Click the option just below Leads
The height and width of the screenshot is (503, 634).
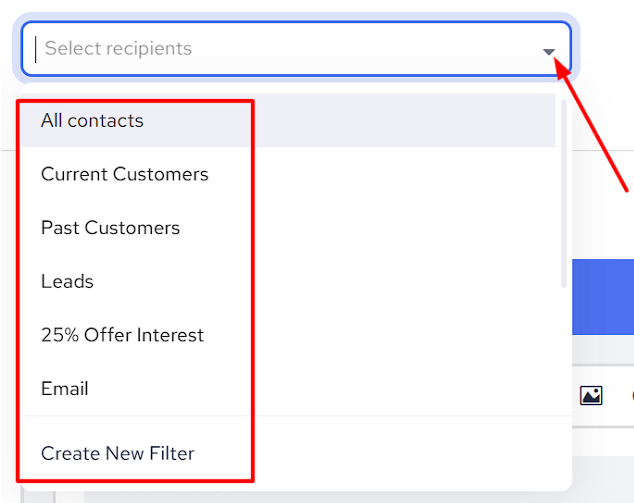pos(122,335)
